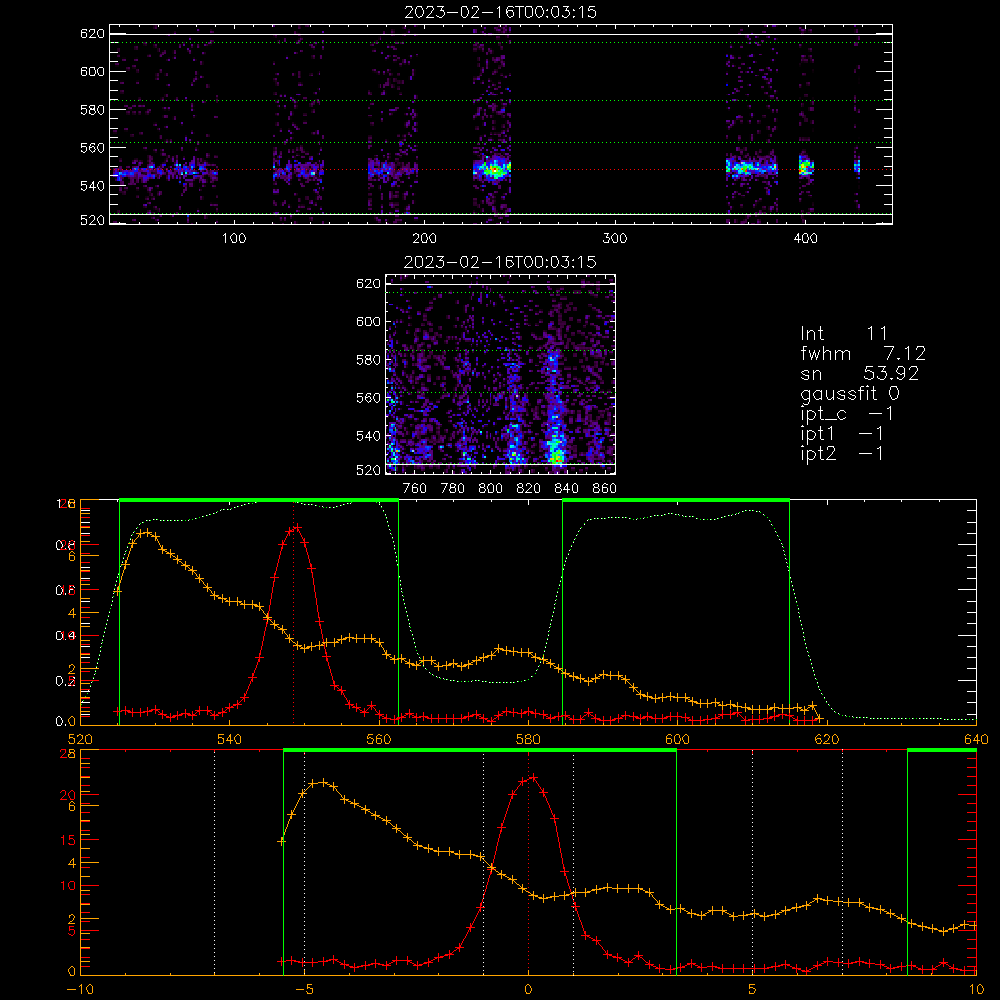Screen dimensions: 1000x1000
Task: Select the 'sn 53.92' readout text
Action: pyautogui.click(x=860, y=373)
